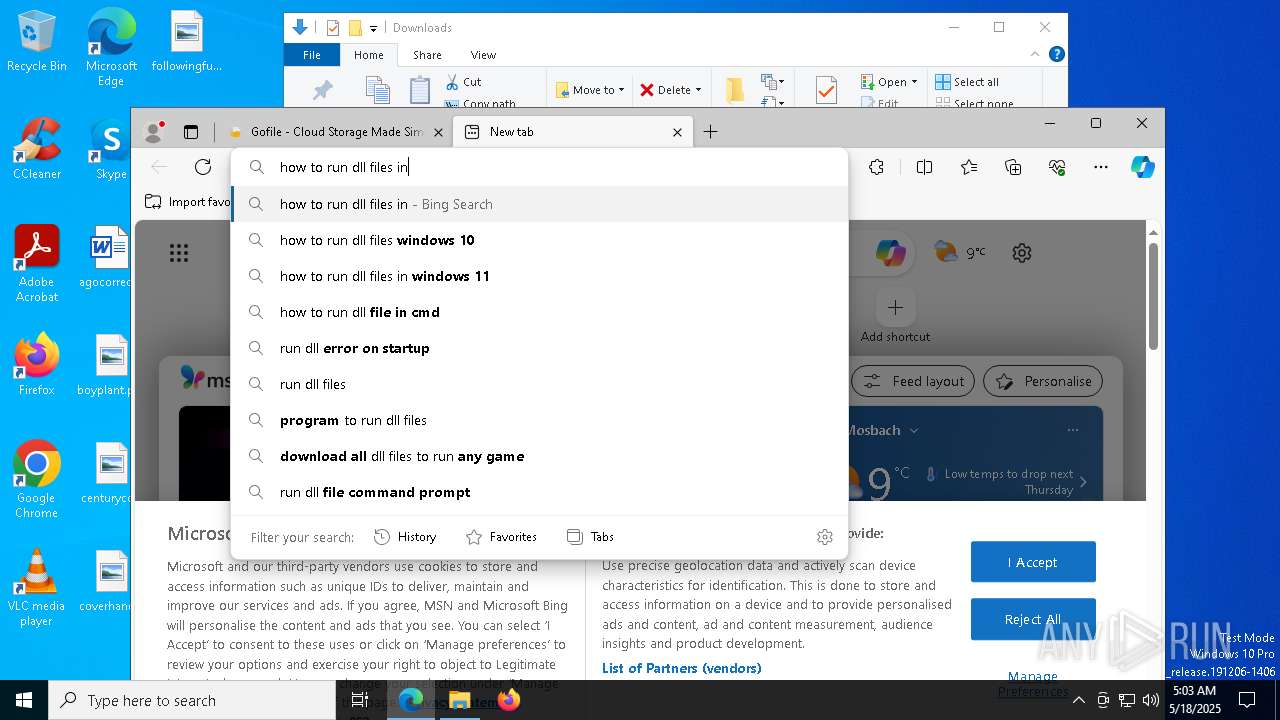Click Cut in Explorer ribbon
Viewport: 1280px width, 720px height.
coord(463,82)
